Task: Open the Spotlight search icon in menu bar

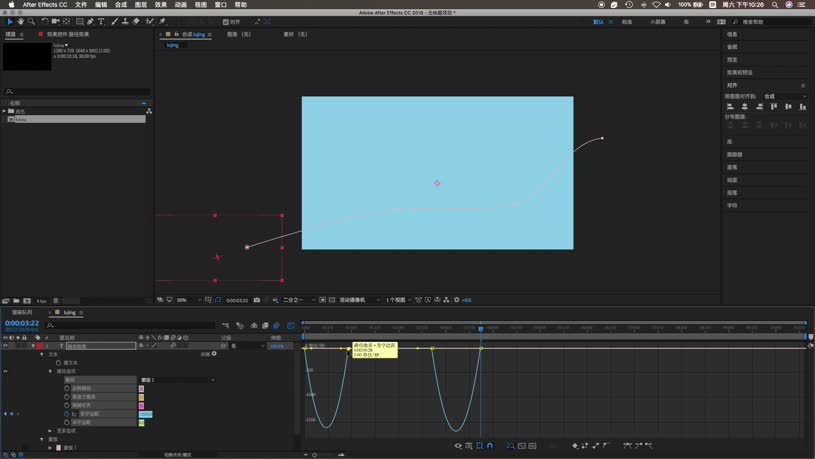Action: 775,5
